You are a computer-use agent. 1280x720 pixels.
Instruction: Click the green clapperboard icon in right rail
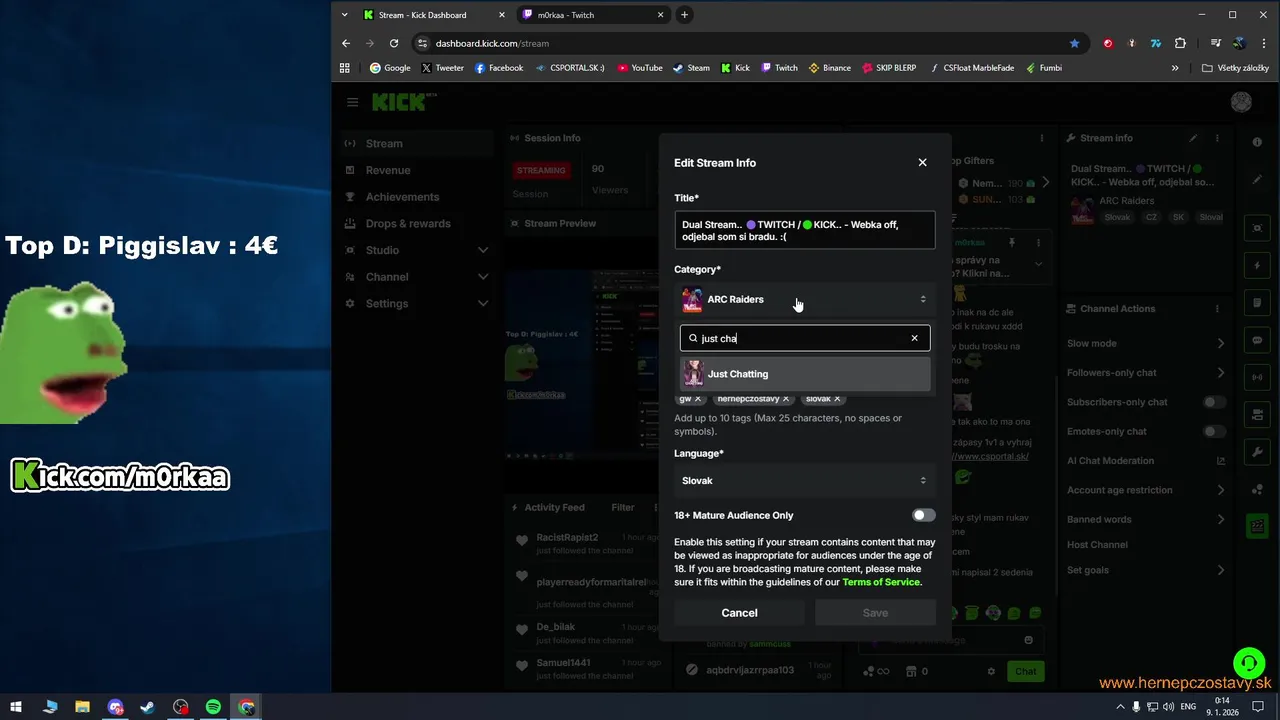click(x=1257, y=526)
